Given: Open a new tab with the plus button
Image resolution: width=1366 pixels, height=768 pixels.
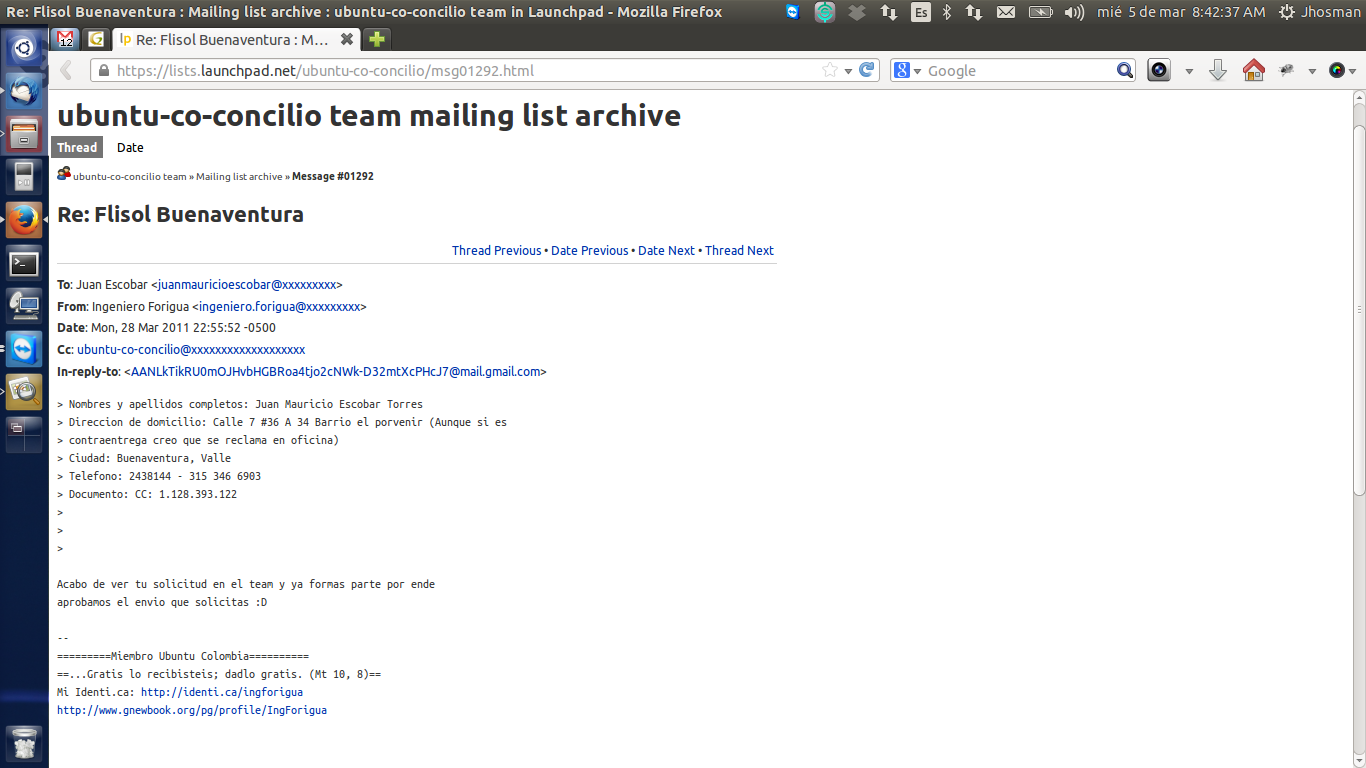Looking at the screenshot, I should pyautogui.click(x=377, y=39).
